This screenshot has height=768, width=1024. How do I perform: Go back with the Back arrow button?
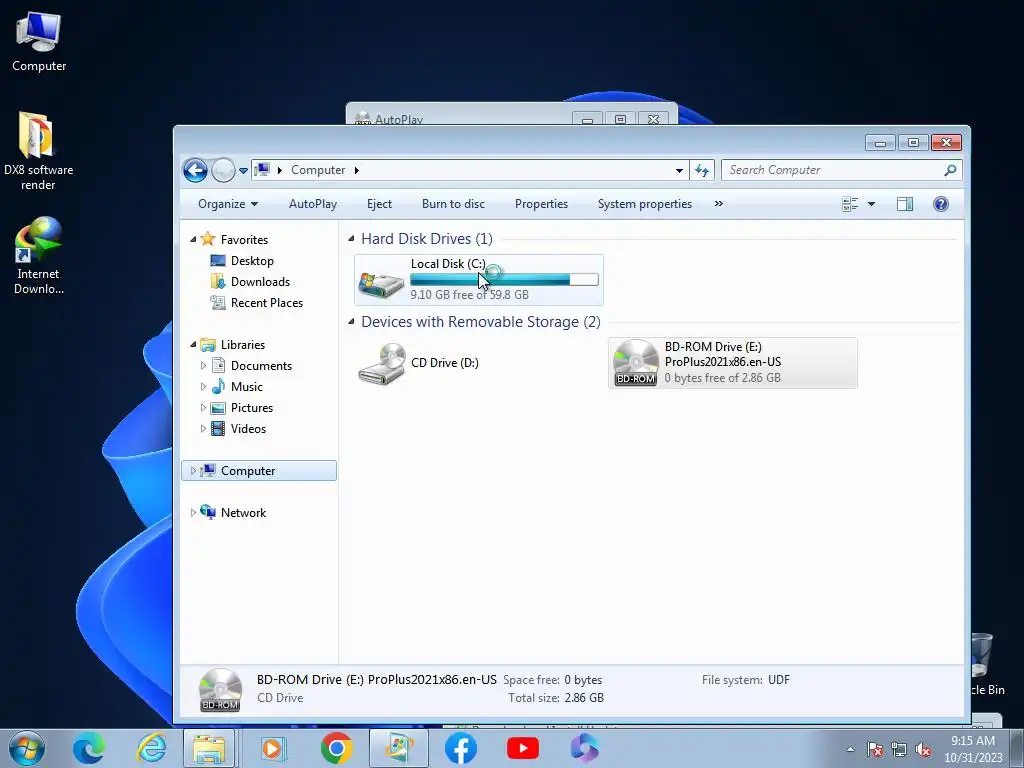coord(195,170)
